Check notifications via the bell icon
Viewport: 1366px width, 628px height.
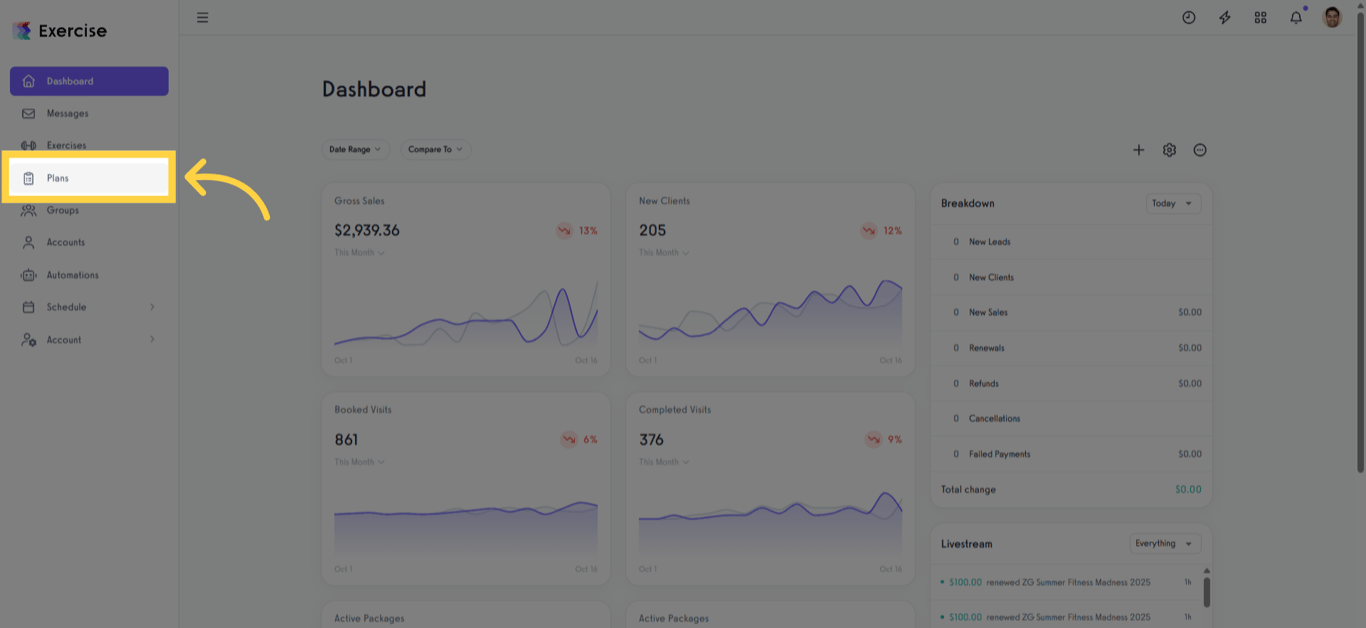[1296, 17]
